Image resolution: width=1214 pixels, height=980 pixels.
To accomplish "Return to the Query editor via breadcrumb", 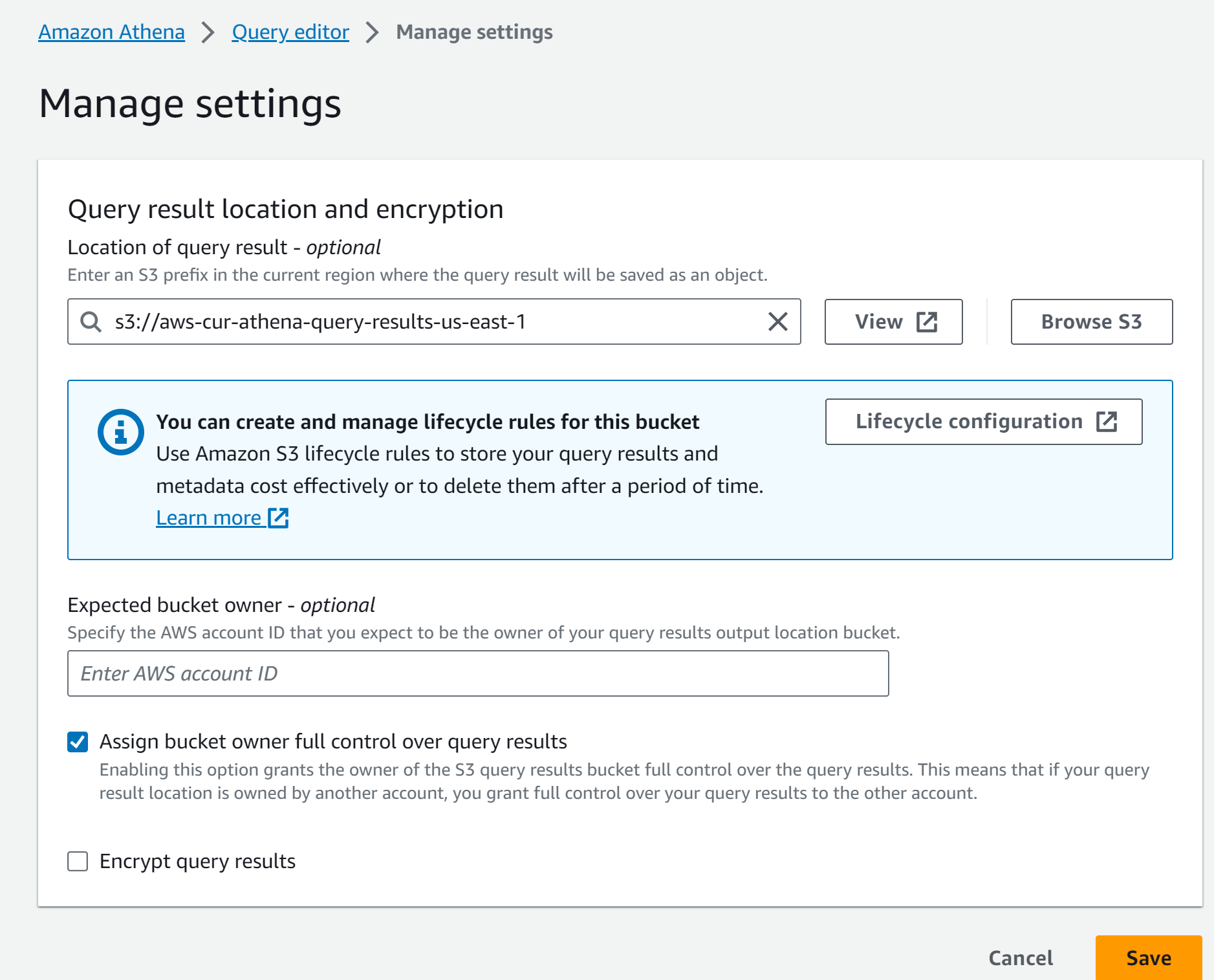I will pyautogui.click(x=290, y=31).
